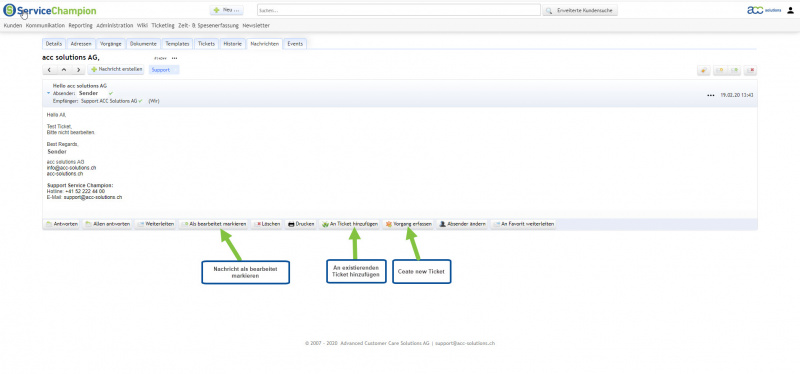Screen dimensions: 800x374
Task: Click the yellow circle message icon
Action: (719, 70)
